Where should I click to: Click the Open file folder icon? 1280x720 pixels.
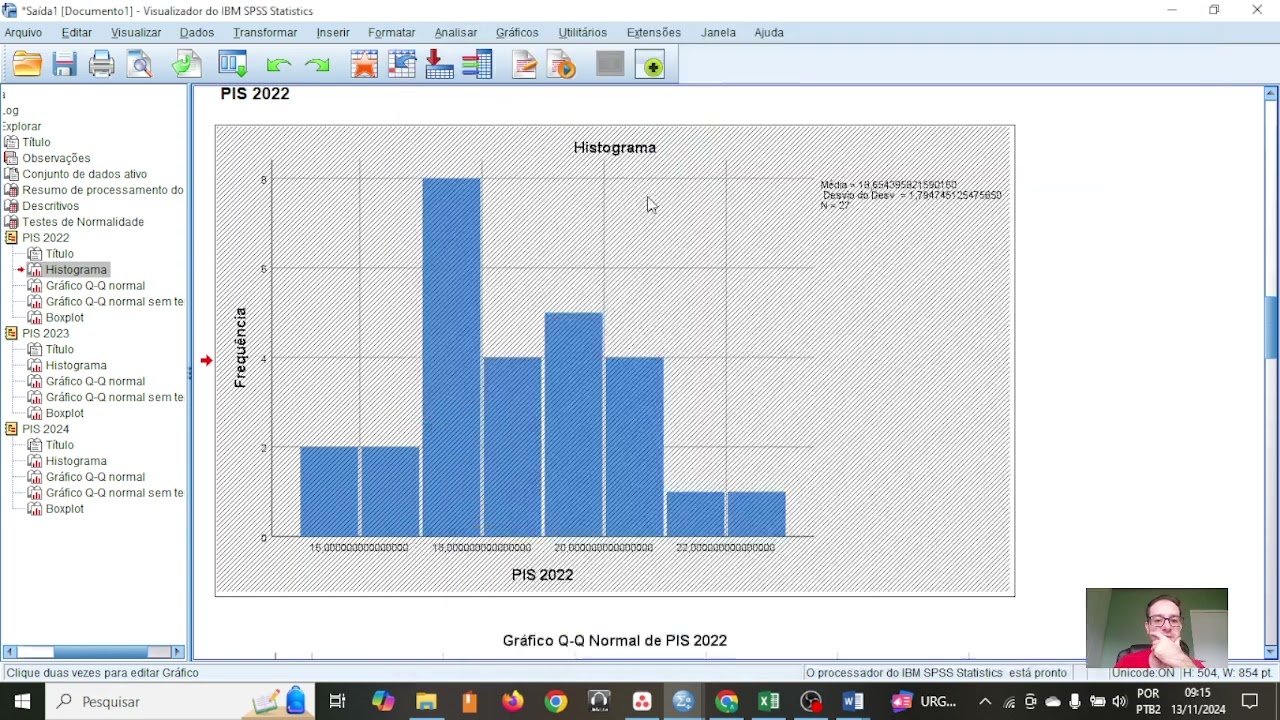pos(27,66)
